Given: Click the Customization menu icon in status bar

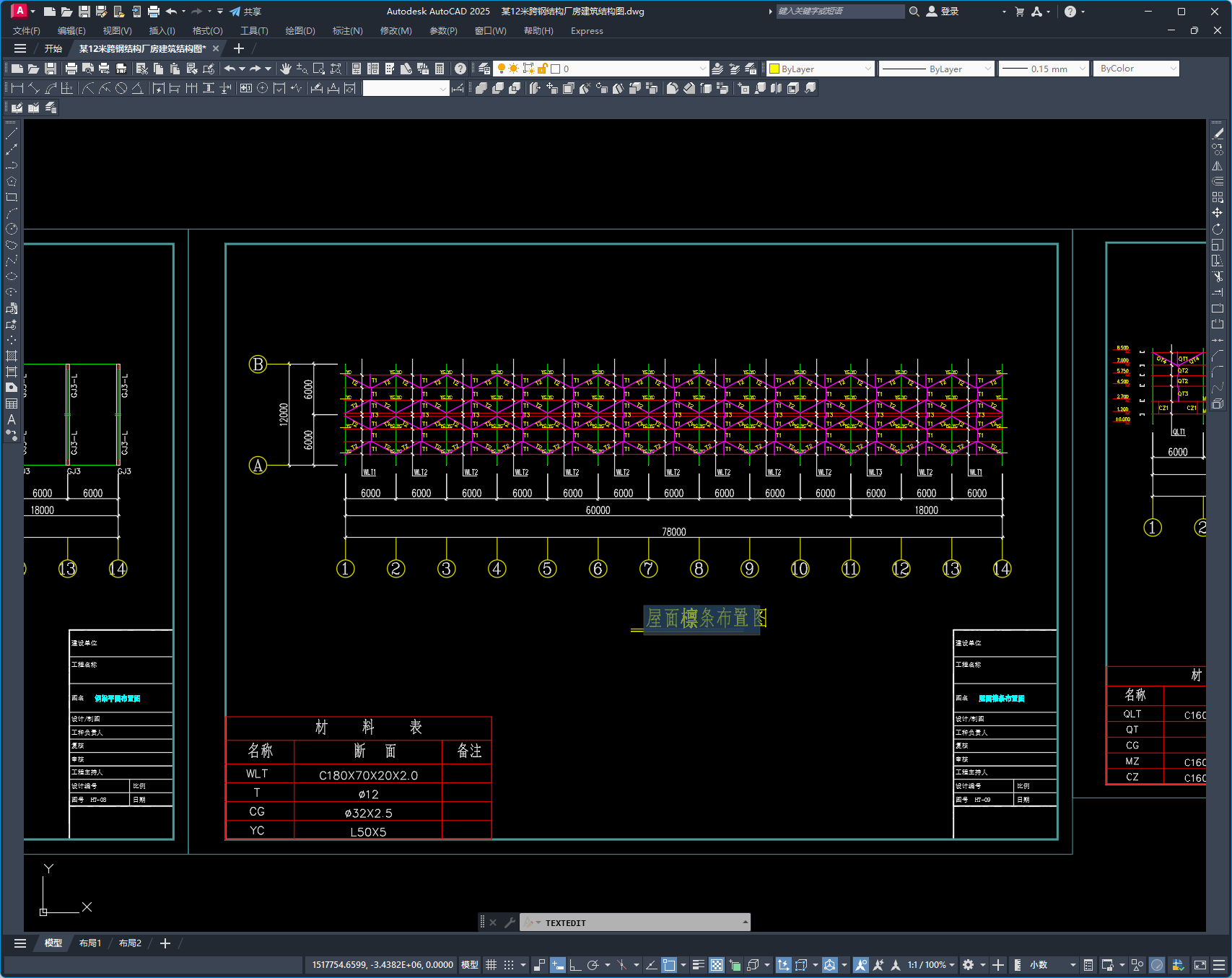Looking at the screenshot, I should coord(1219,965).
